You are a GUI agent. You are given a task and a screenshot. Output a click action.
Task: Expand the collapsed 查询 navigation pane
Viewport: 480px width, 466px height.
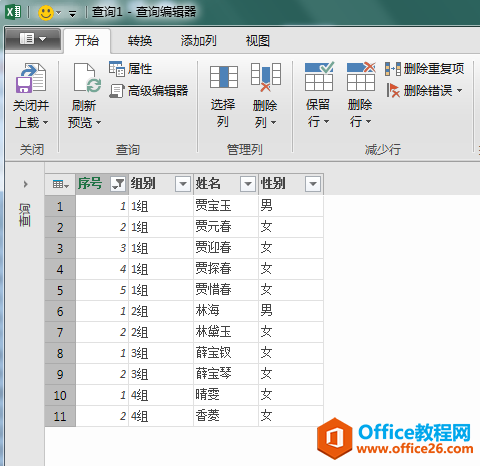25,184
